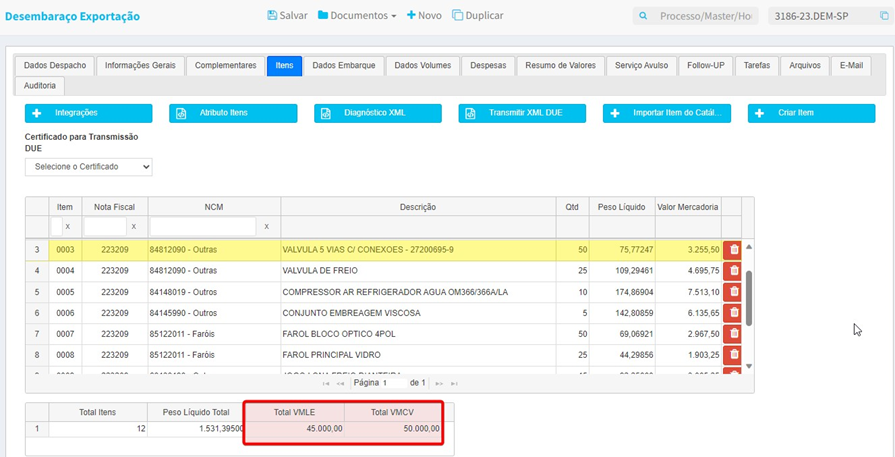Go to last page of grid
The width and height of the screenshot is (895, 457).
(454, 383)
